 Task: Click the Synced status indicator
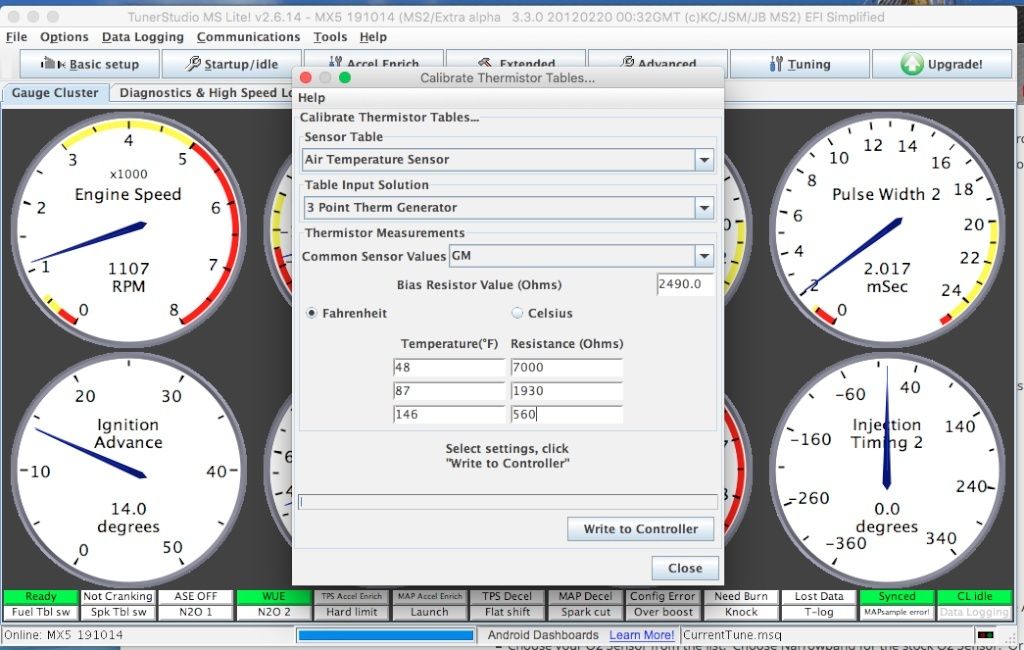click(x=897, y=596)
